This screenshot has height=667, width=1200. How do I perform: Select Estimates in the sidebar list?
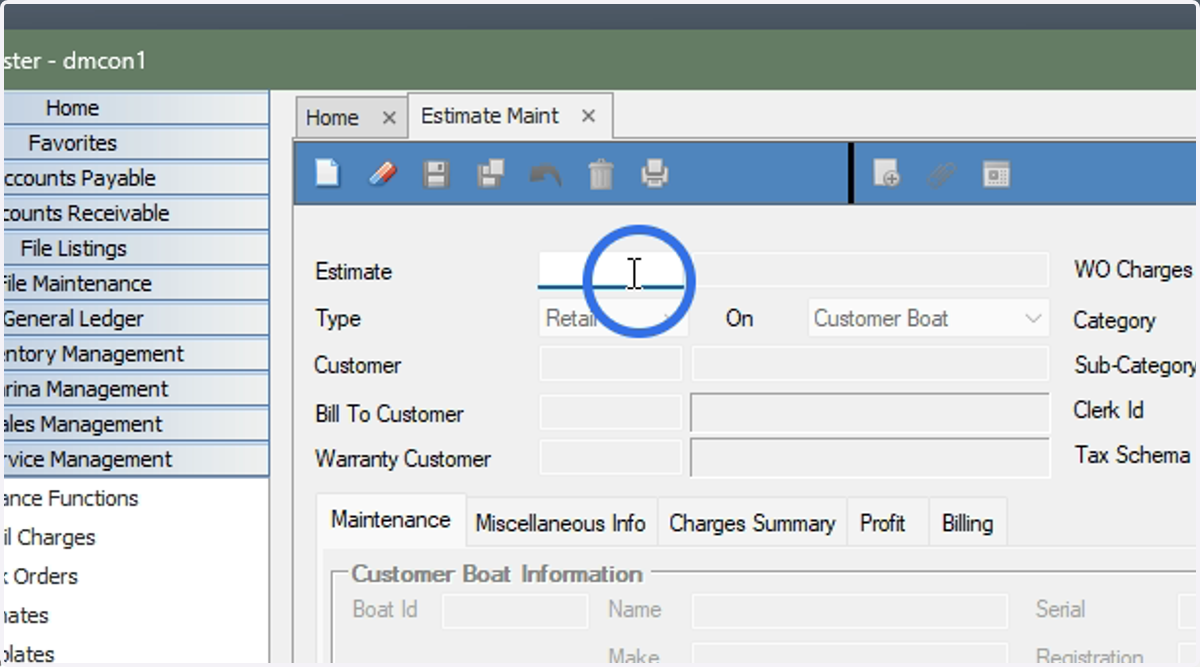(x=27, y=615)
